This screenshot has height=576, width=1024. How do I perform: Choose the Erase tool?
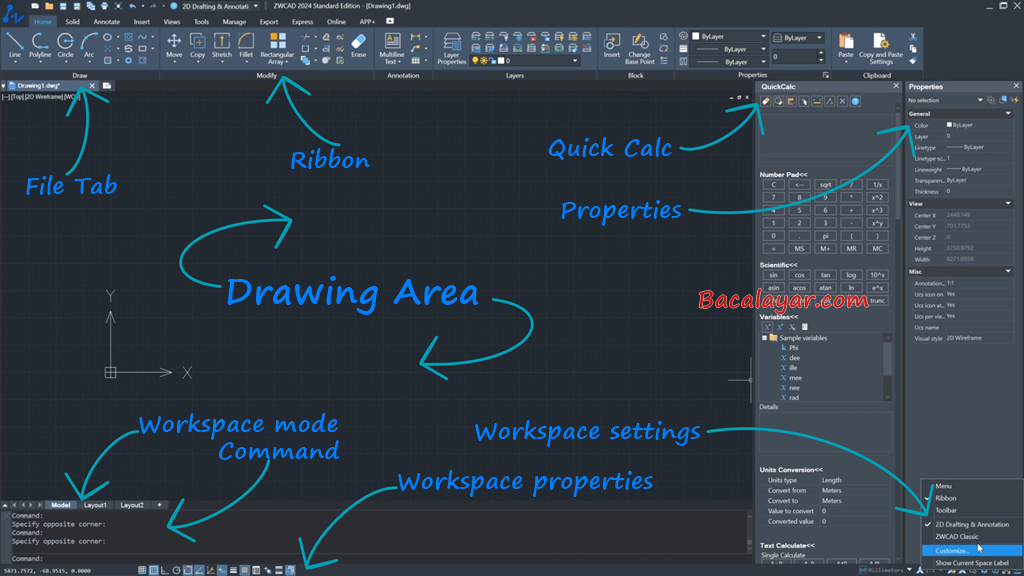click(x=358, y=45)
